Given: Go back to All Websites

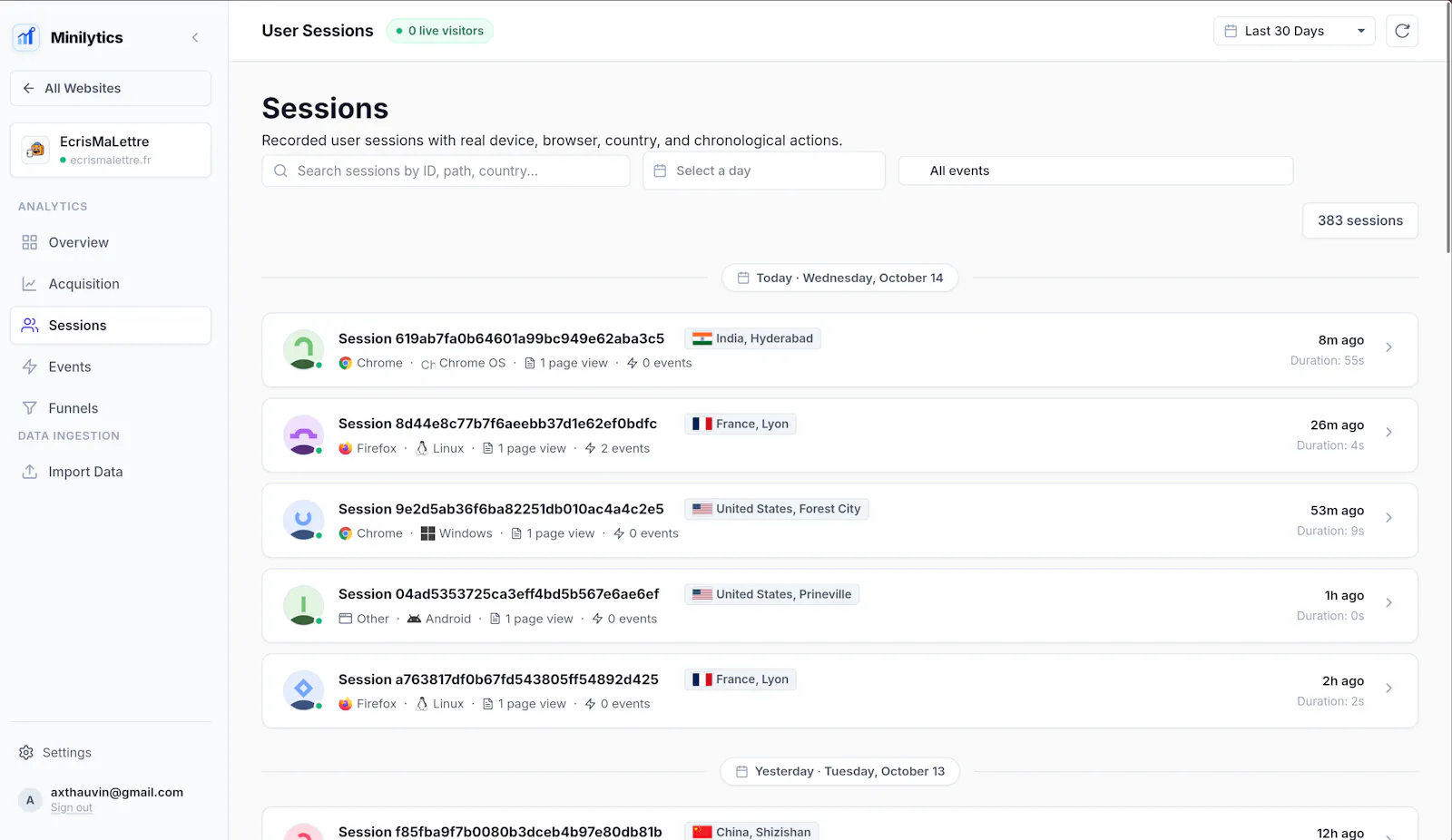Looking at the screenshot, I should click(x=111, y=88).
